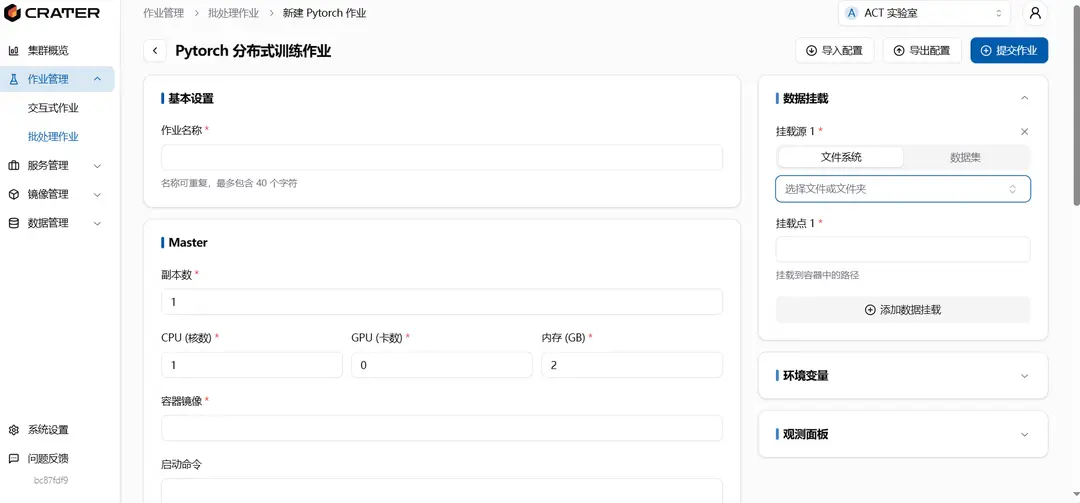Click the 添加数据挂载 button
Screen dimensions: 1080x503
[x=902, y=310]
